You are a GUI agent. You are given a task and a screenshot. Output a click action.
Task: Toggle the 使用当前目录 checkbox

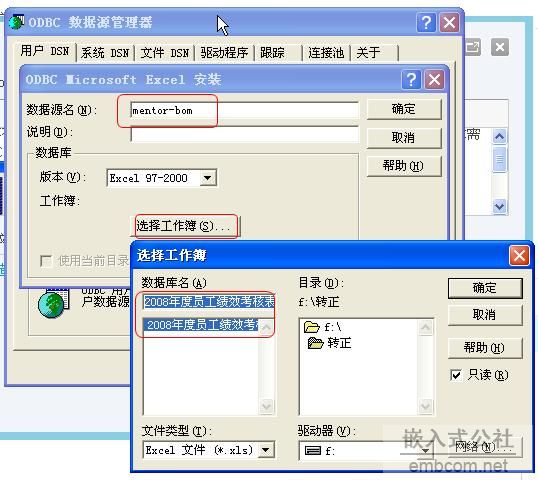point(46,261)
